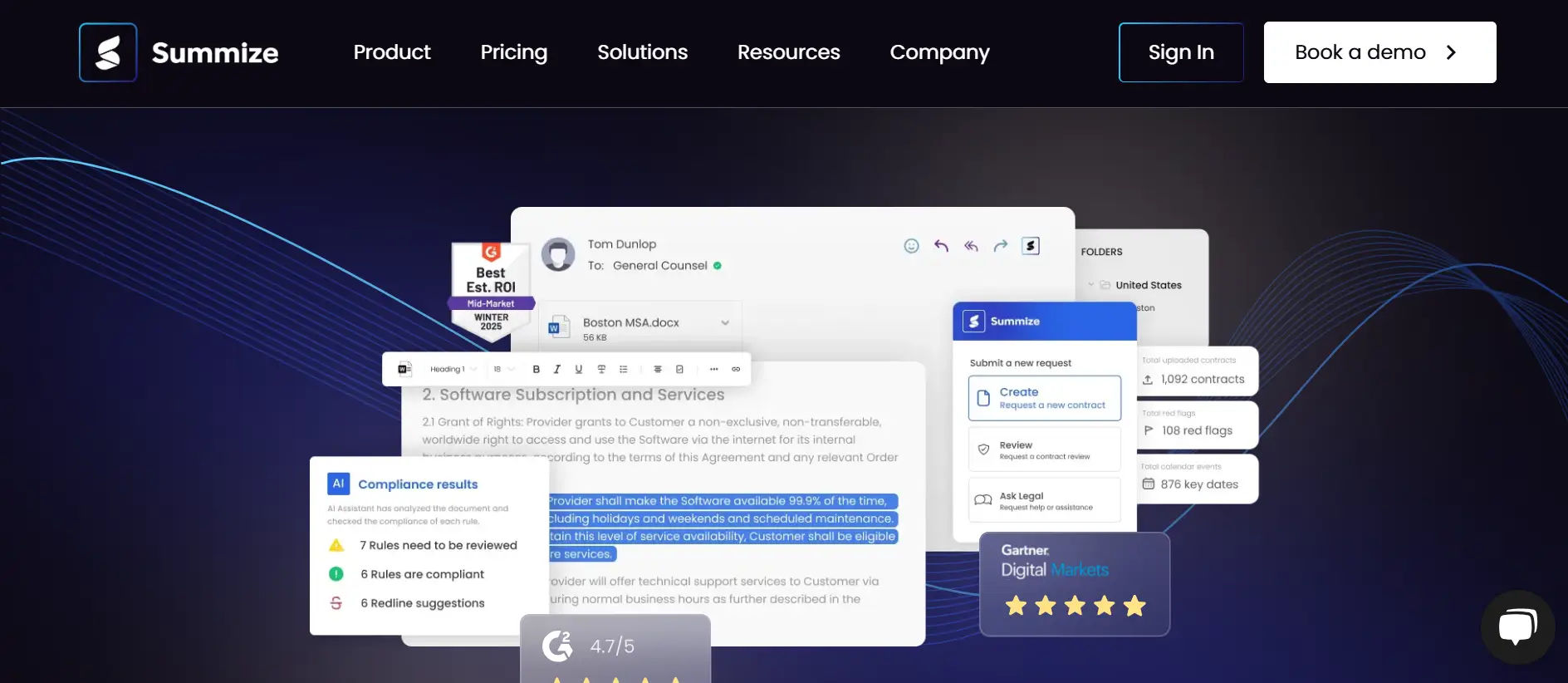Open the Pricing page
The width and height of the screenshot is (1568, 683).
click(514, 52)
